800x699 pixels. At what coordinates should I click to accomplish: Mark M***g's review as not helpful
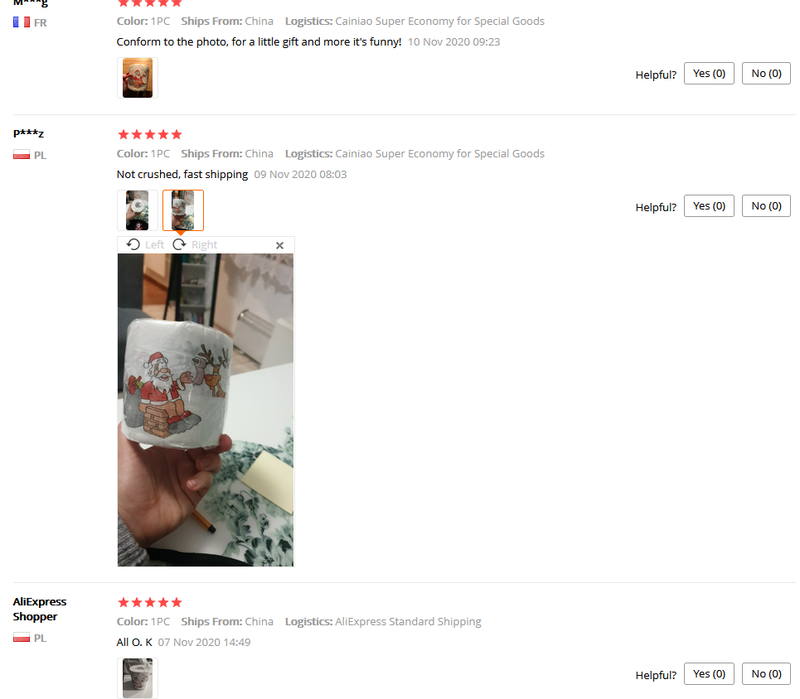coord(766,73)
